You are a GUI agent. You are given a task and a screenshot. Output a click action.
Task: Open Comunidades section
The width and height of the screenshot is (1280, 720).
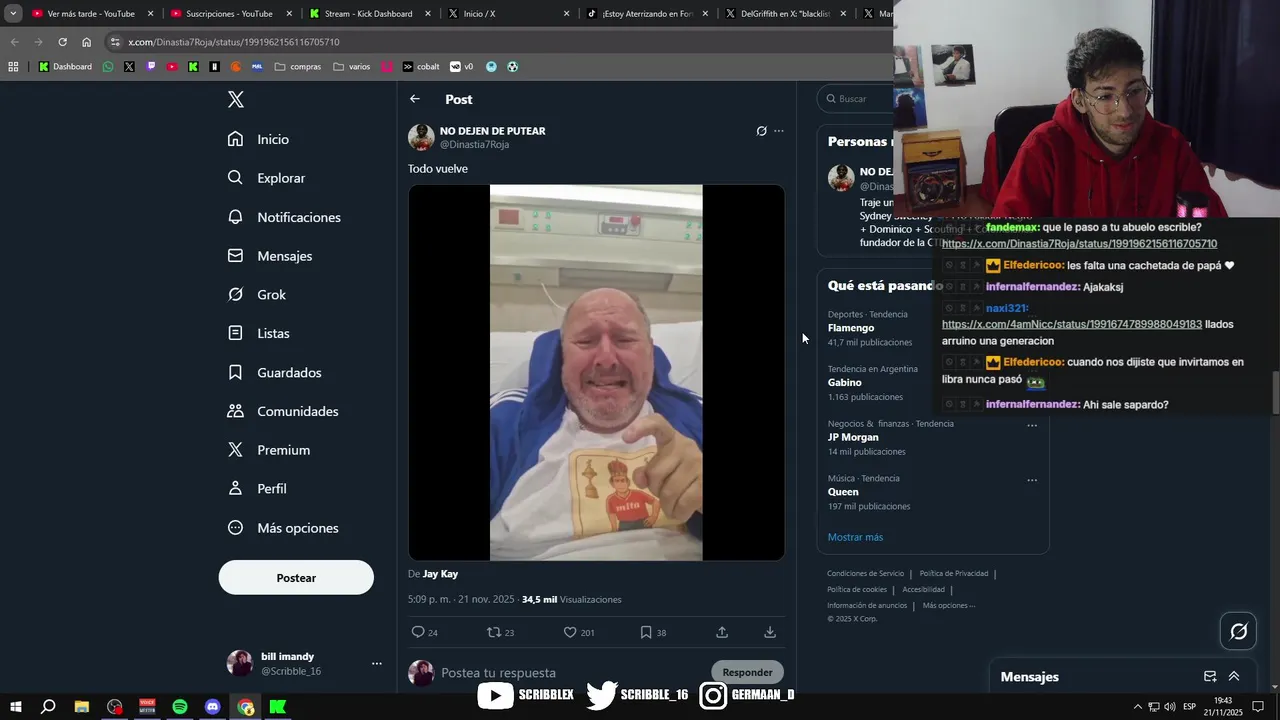pyautogui.click(x=282, y=411)
